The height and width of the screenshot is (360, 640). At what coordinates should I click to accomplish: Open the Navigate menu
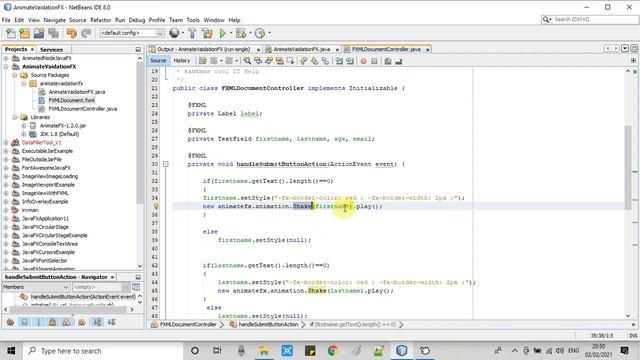point(54,20)
